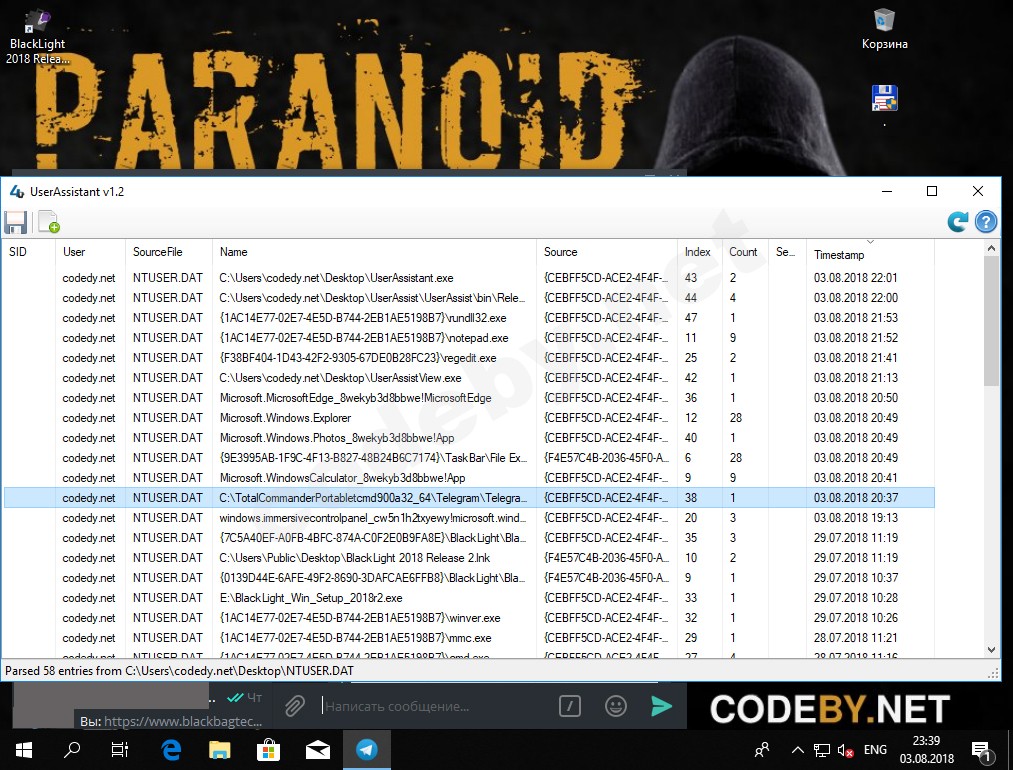Open the Start menu

pyautogui.click(x=22, y=749)
